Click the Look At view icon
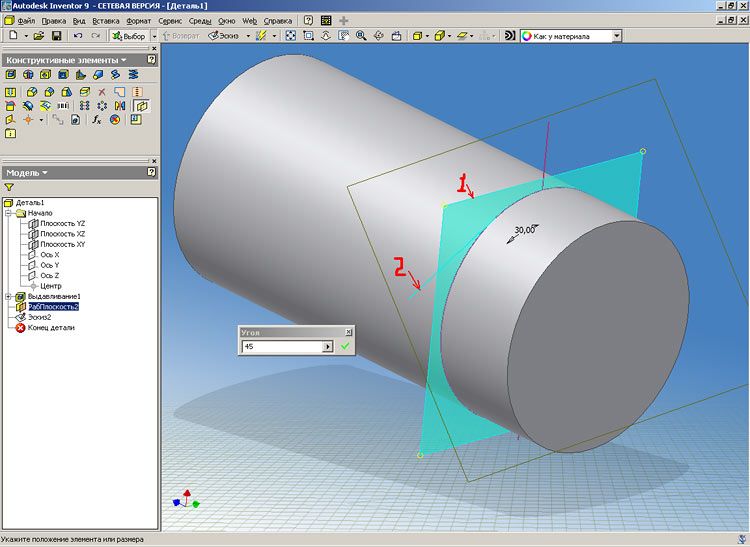 tap(396, 36)
